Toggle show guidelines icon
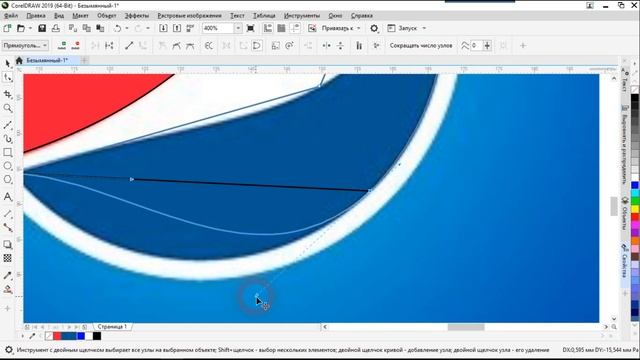This screenshot has width=640, height=360. click(x=295, y=28)
